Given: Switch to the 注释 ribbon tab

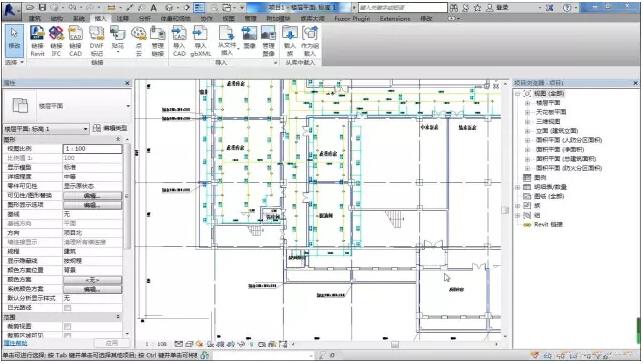Looking at the screenshot, I should click(x=122, y=18).
